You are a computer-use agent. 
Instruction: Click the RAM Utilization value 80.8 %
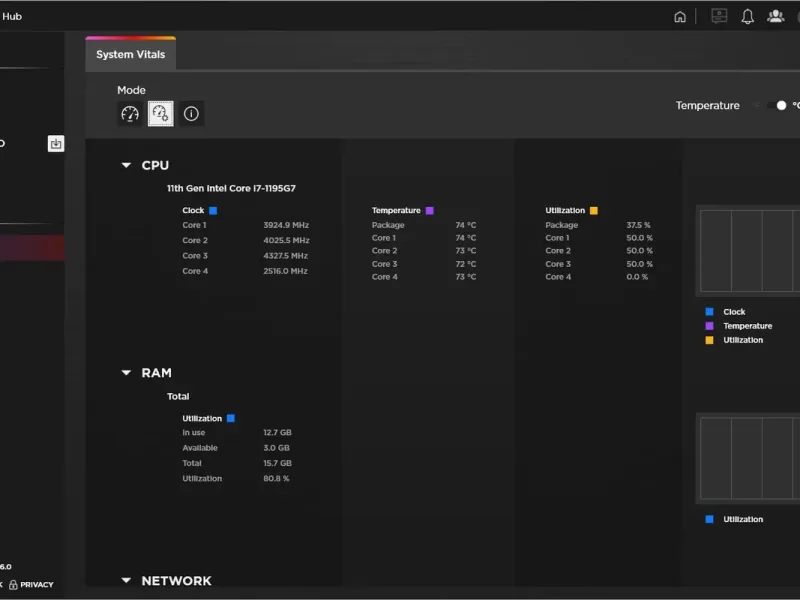tap(276, 479)
